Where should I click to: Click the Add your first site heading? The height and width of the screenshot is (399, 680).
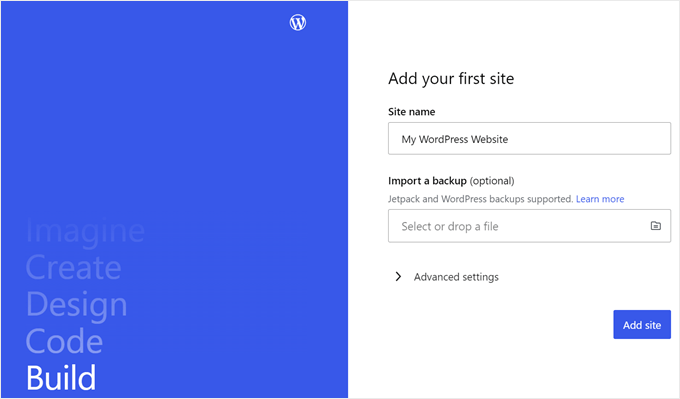(x=451, y=79)
